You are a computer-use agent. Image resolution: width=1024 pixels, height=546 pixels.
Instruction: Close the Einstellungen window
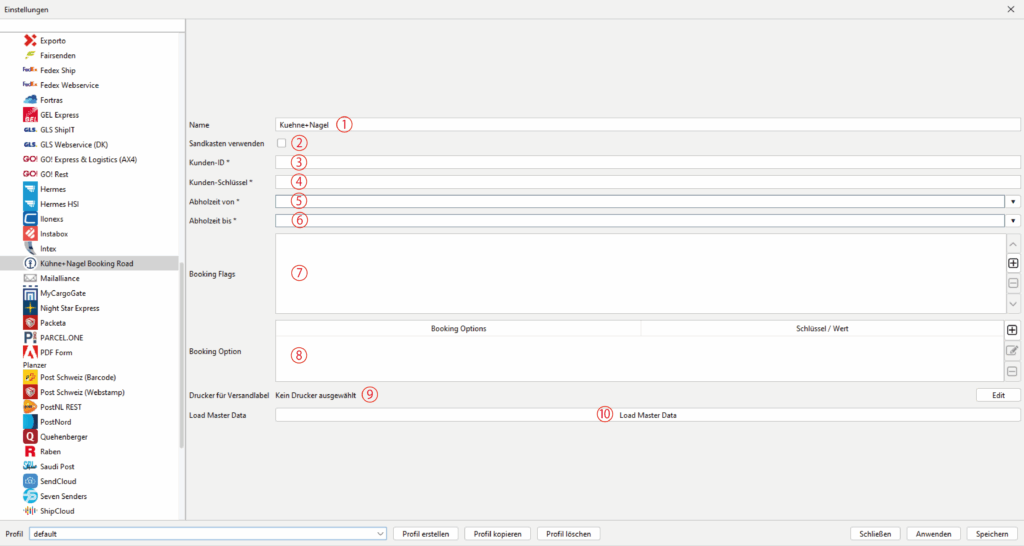[1010, 9]
